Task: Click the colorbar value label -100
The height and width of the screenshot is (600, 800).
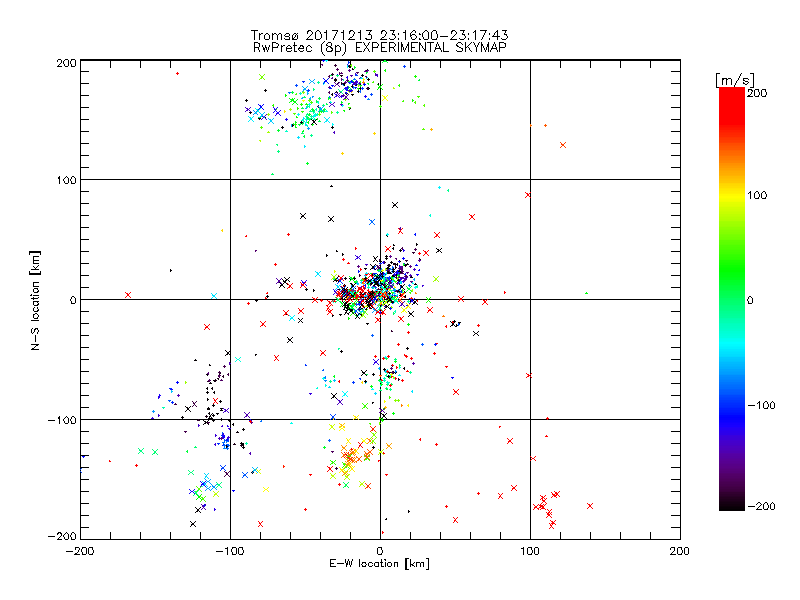Action: [x=761, y=405]
